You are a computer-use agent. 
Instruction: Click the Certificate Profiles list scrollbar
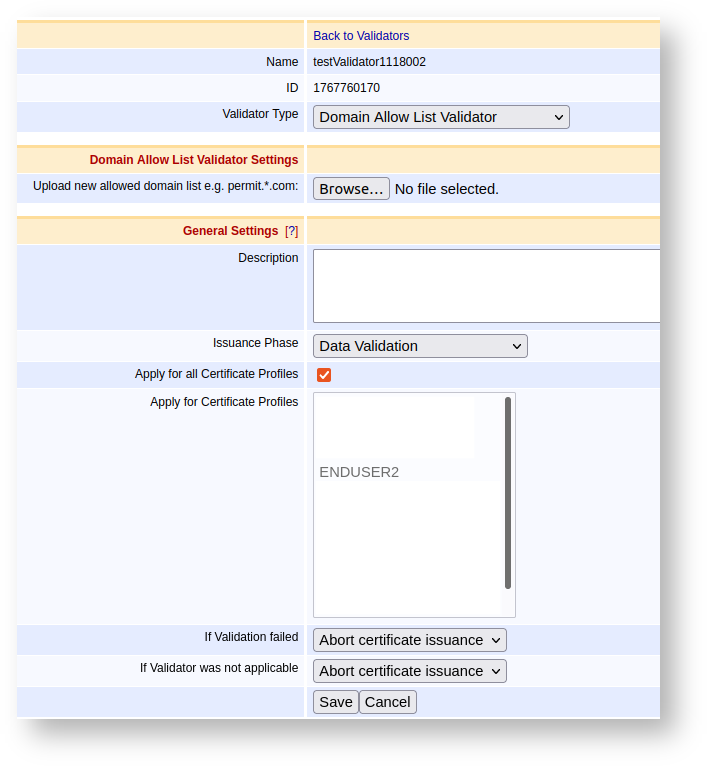(508, 492)
